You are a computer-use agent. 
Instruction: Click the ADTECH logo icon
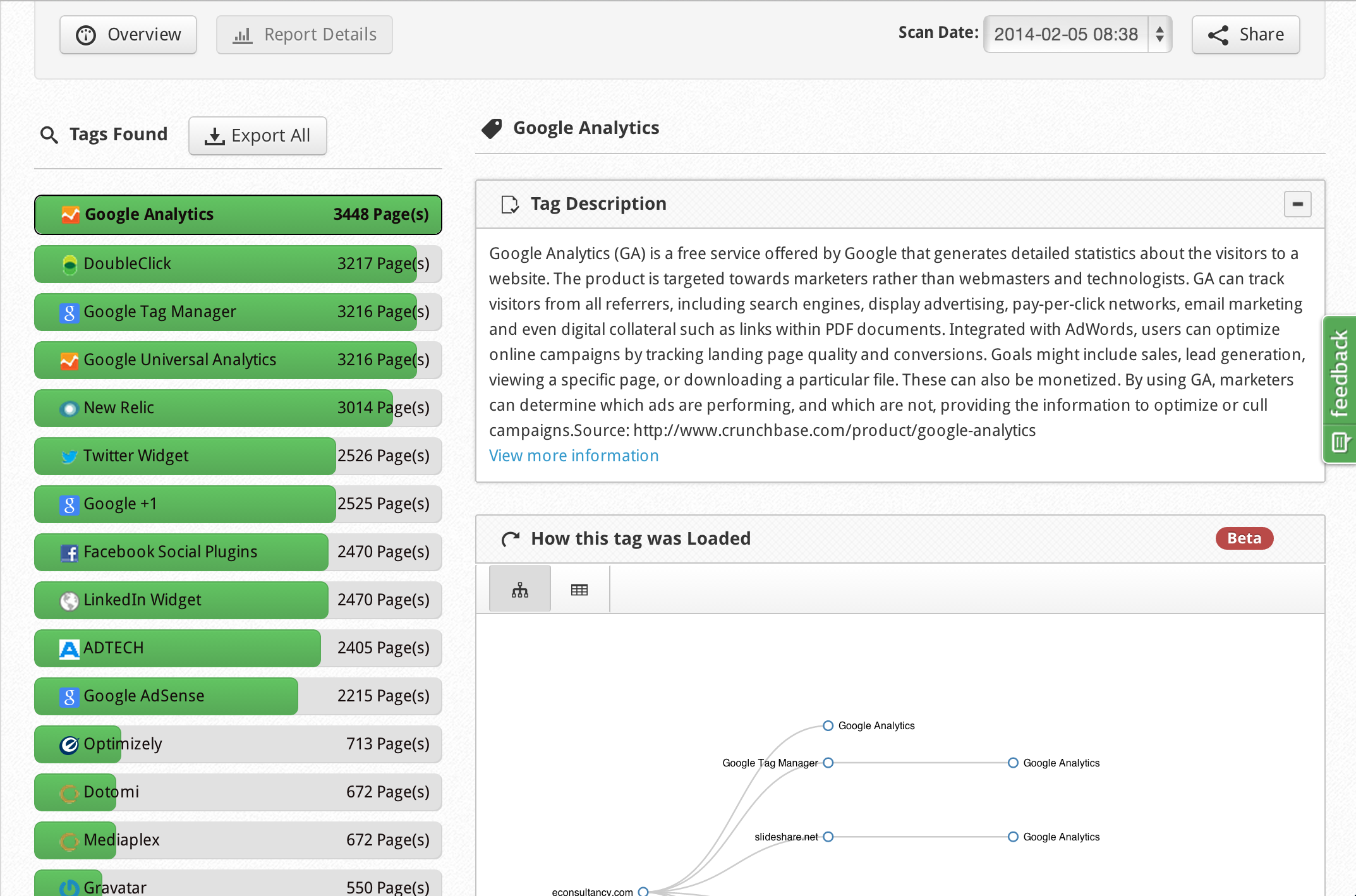(x=69, y=648)
